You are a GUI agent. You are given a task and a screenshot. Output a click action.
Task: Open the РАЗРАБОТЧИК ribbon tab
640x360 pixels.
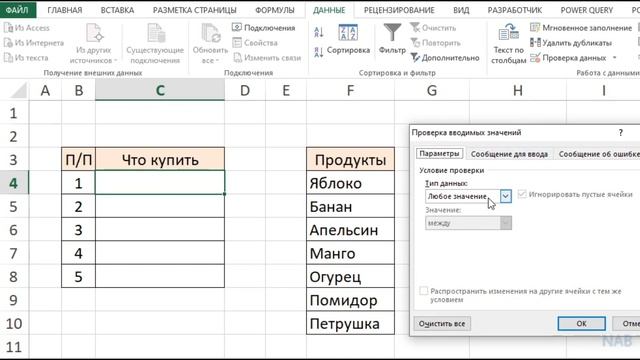coord(515,10)
